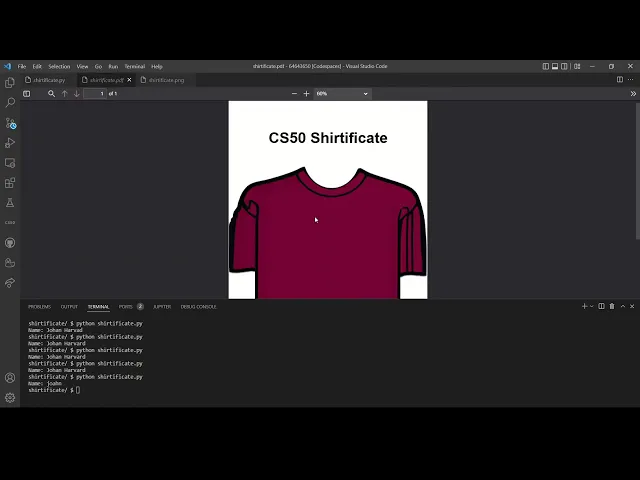Select the Terminal panel tab
The height and width of the screenshot is (480, 640).
[x=98, y=307]
